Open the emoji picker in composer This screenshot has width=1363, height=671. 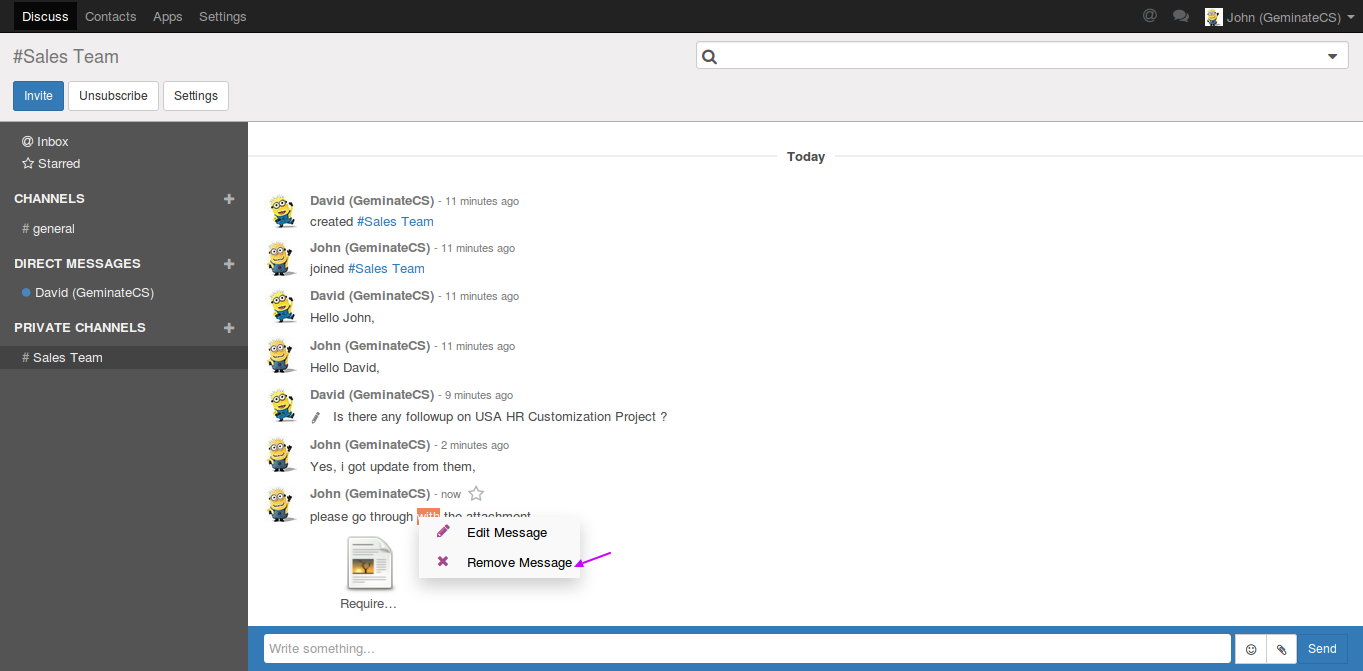[1251, 649]
